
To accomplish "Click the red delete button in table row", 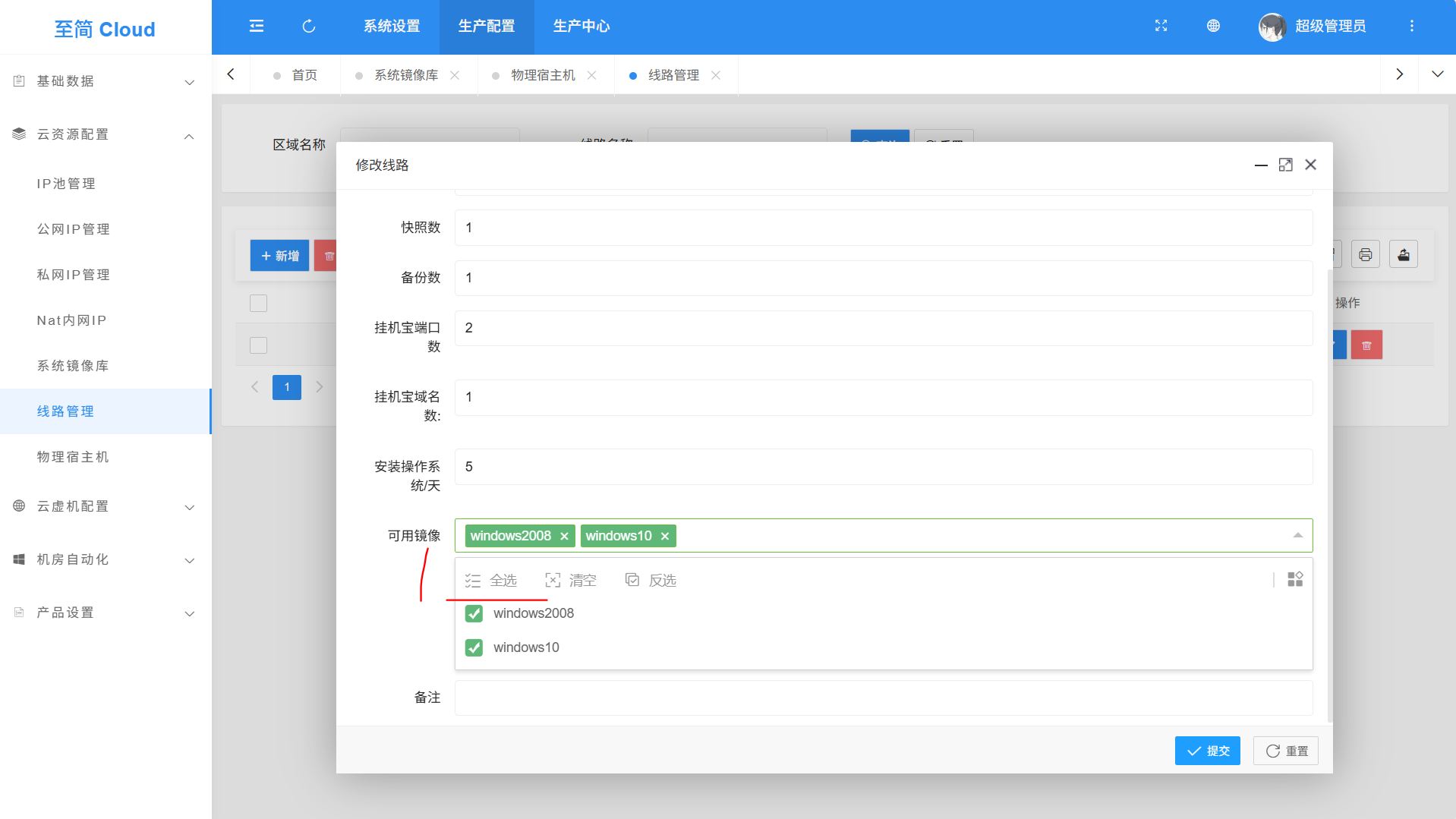I will 1366,345.
